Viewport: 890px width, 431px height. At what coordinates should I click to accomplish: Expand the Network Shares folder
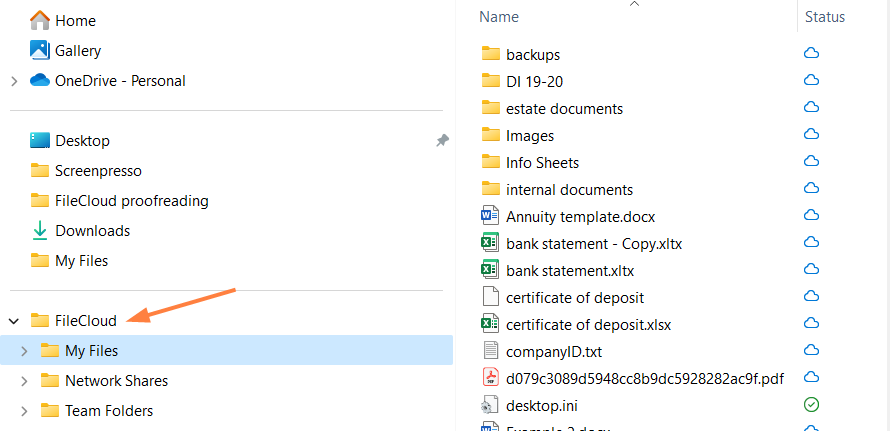[x=24, y=381]
